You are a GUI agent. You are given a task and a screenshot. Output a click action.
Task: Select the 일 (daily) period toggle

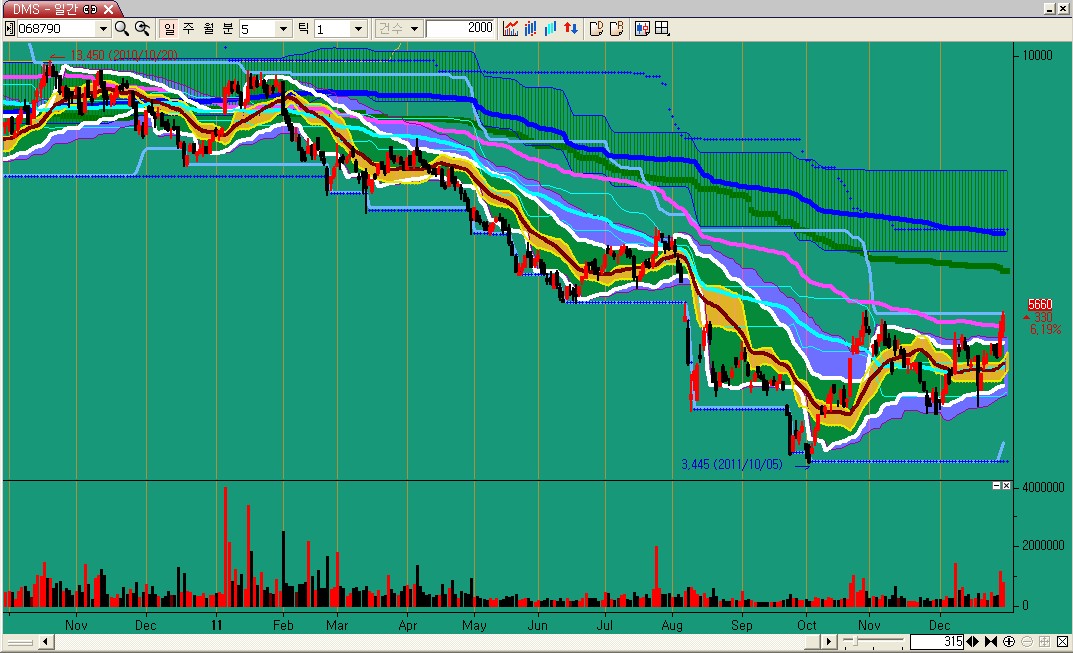pyautogui.click(x=168, y=29)
